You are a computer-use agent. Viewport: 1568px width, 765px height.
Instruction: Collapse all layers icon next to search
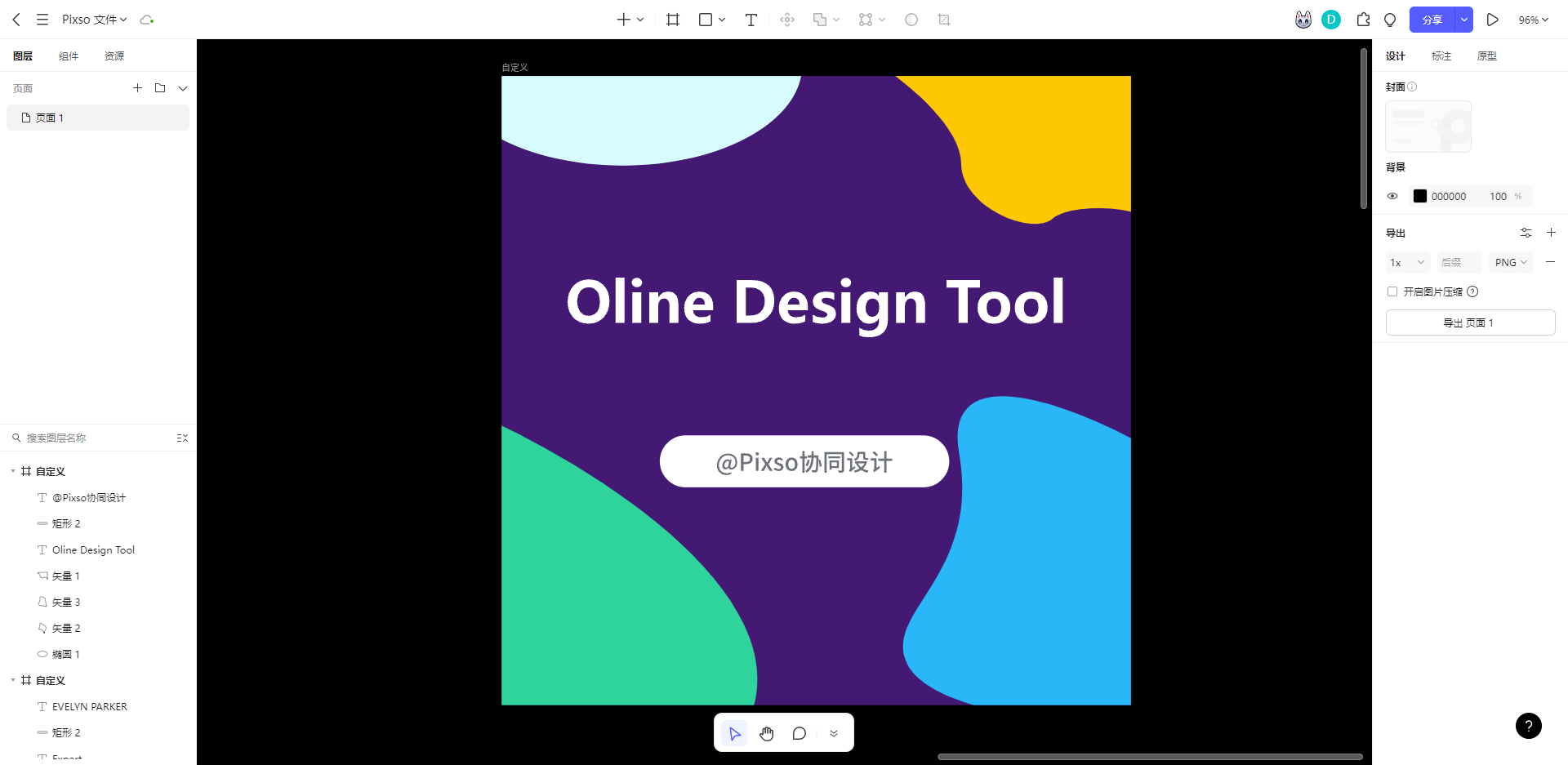[x=182, y=438]
